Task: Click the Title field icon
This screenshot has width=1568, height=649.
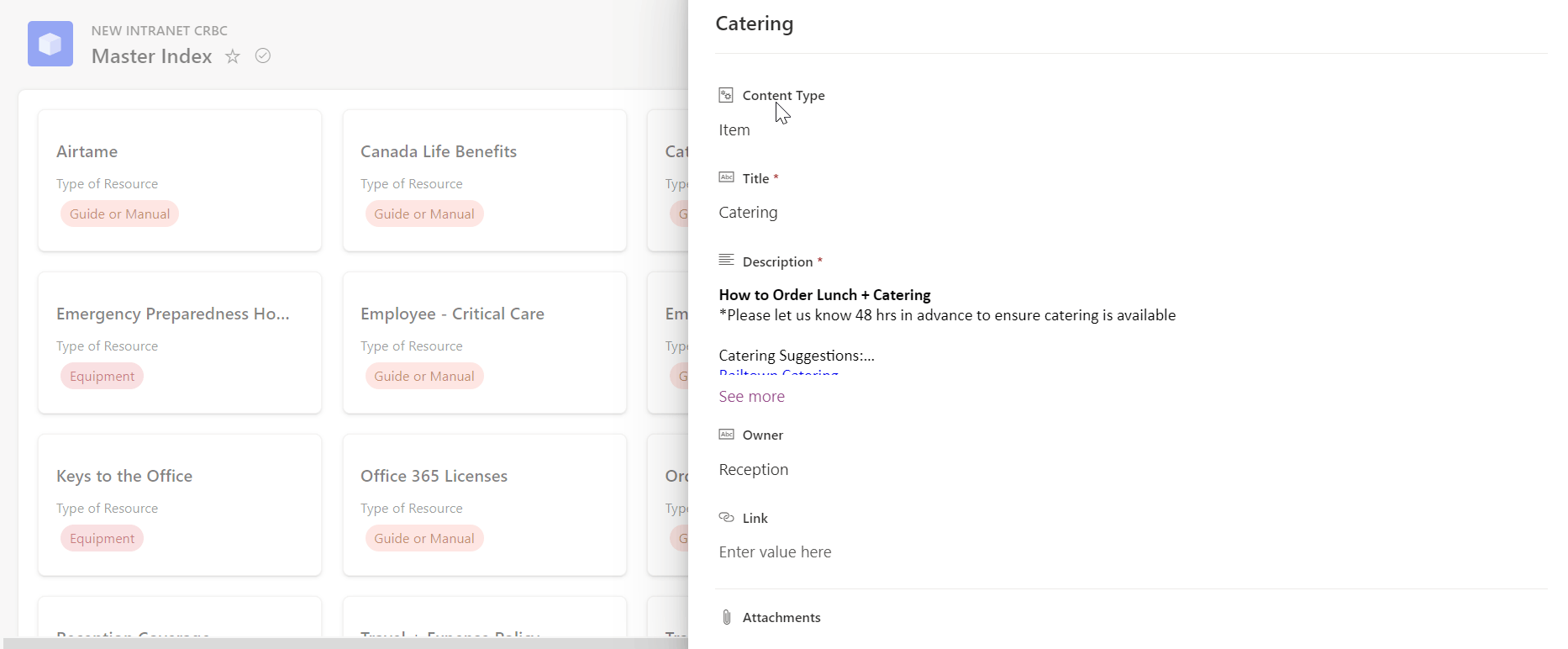Action: point(726,177)
